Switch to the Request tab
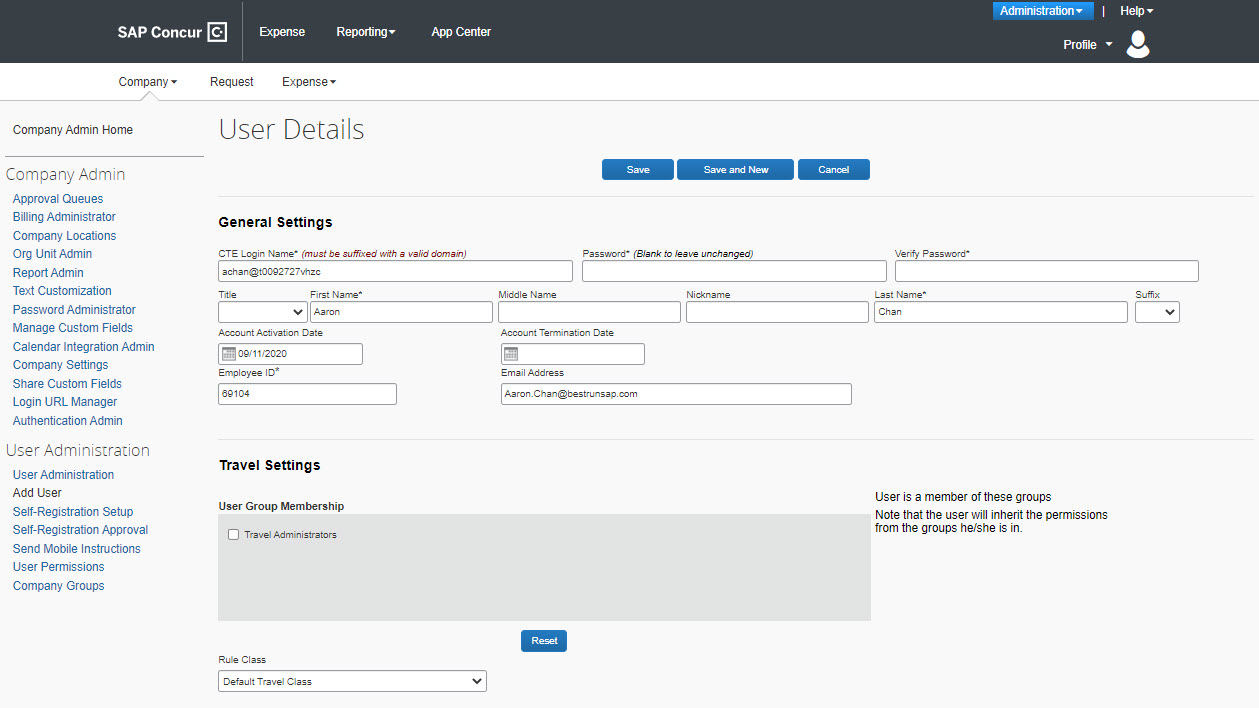Screen dimensions: 1259x708 (x=231, y=81)
